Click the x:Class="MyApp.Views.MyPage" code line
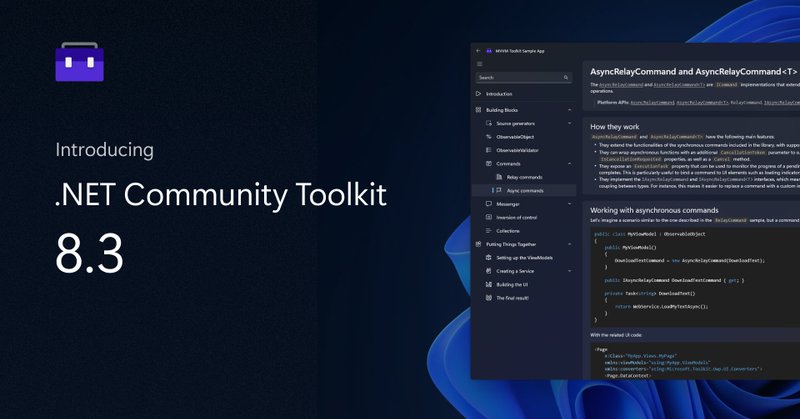The height and width of the screenshot is (419, 800). (640, 356)
